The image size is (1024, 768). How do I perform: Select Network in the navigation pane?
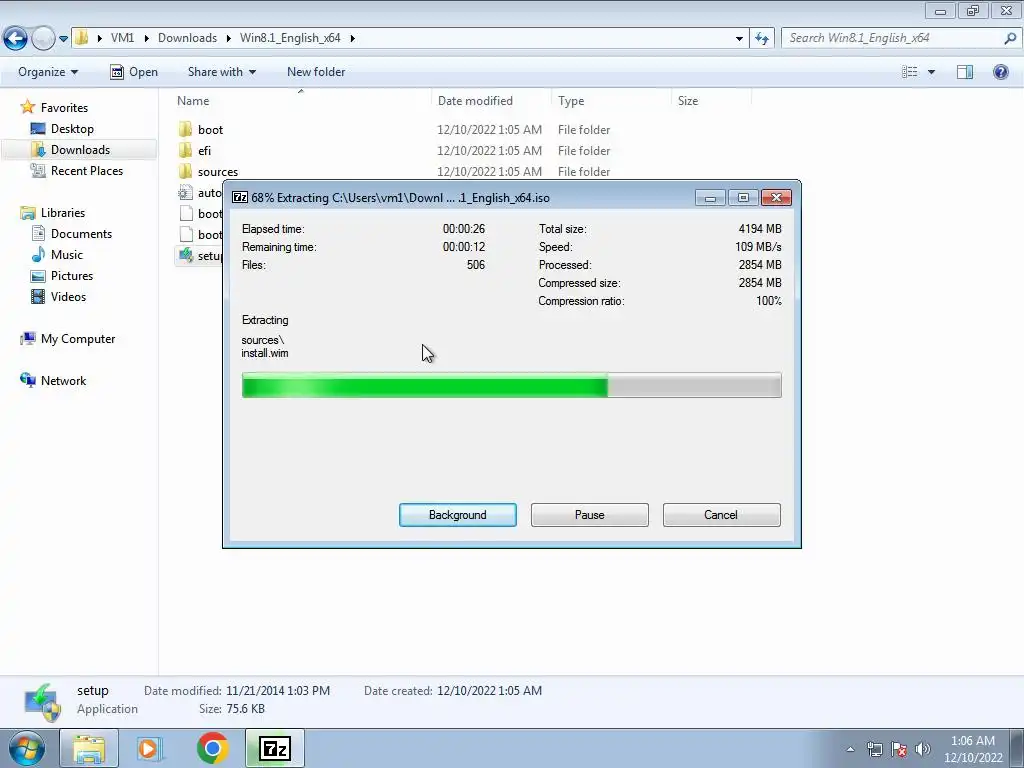(x=63, y=380)
